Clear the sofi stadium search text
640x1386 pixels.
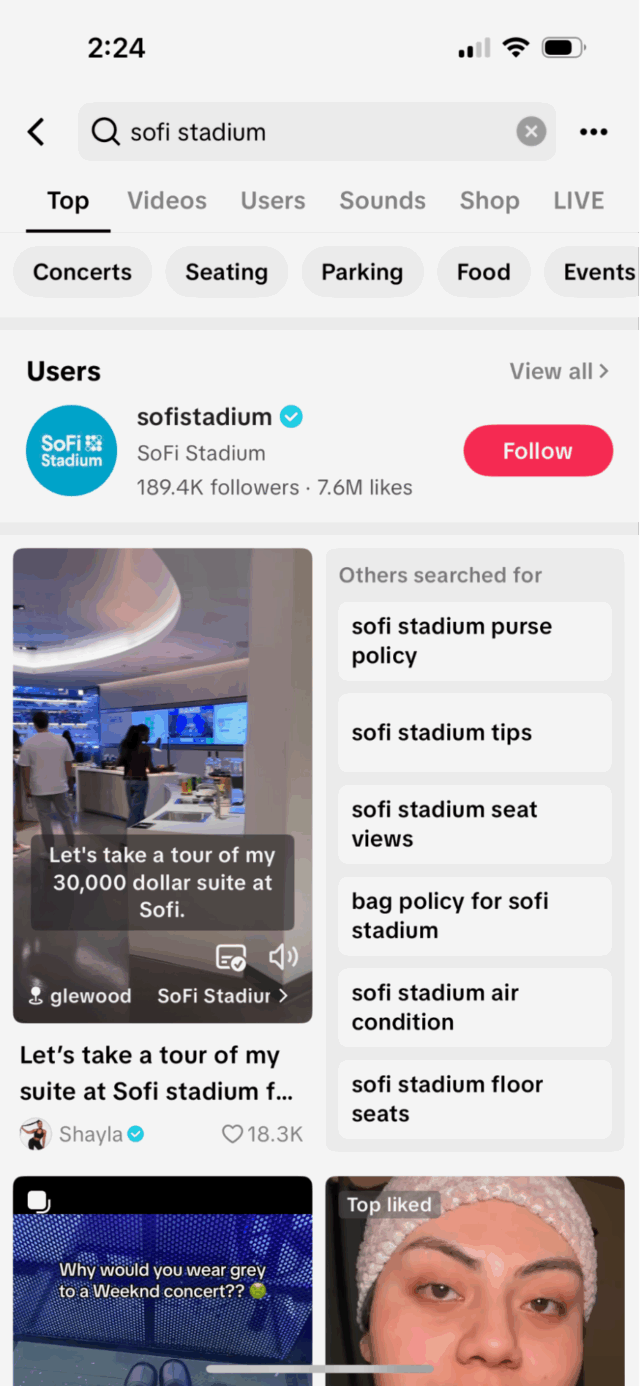point(531,131)
